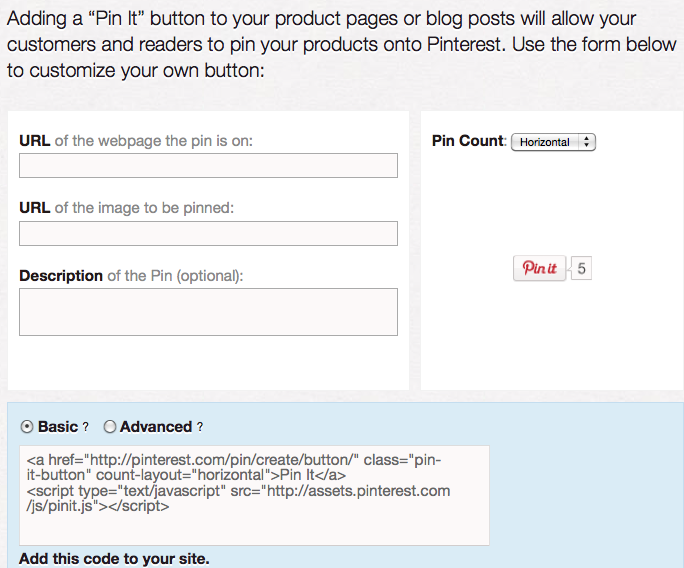Click the assets.pinterest.com script line in code
Screen dimensions: 684x568
[x=238, y=492]
